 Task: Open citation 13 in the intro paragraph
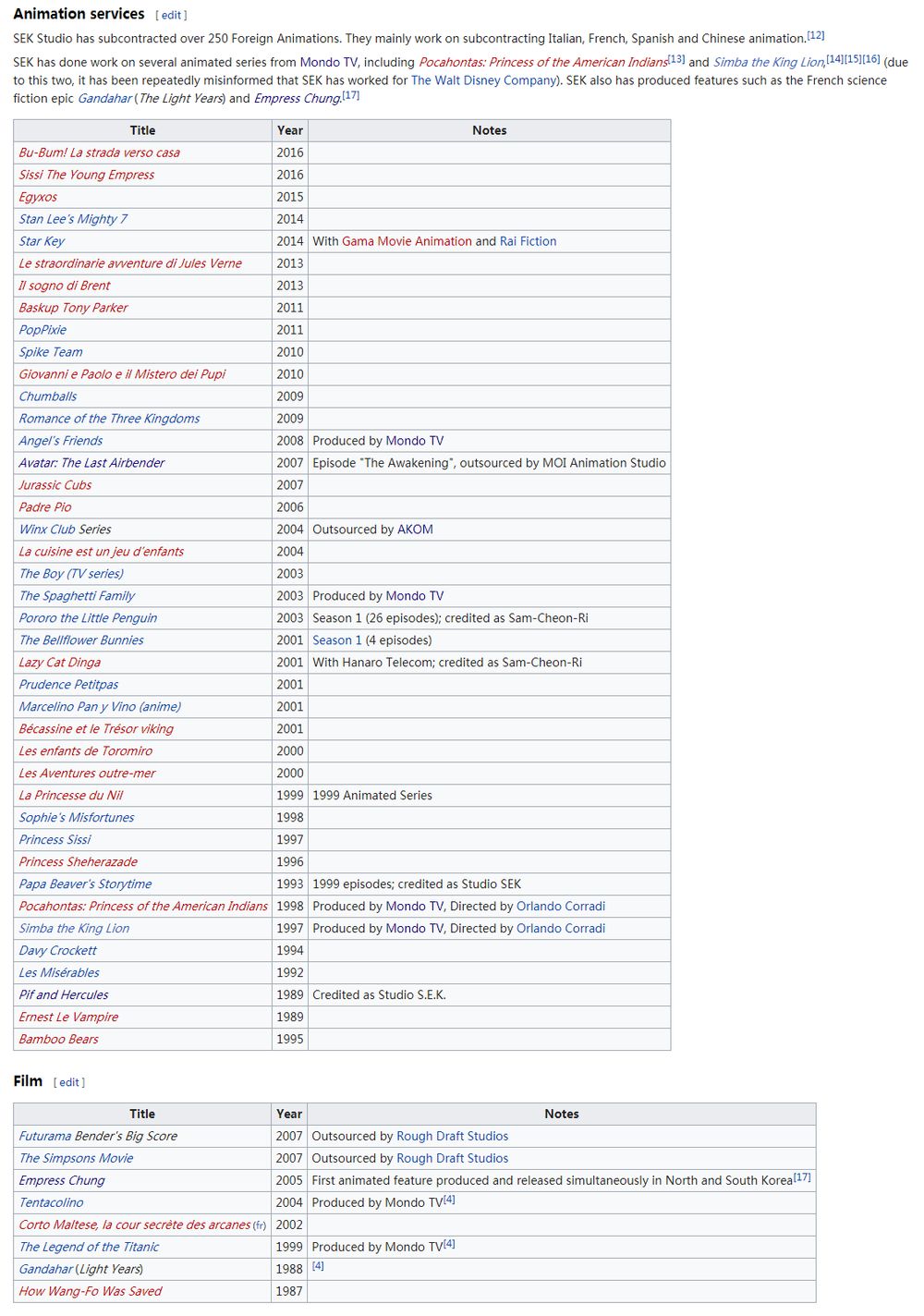[x=676, y=59]
